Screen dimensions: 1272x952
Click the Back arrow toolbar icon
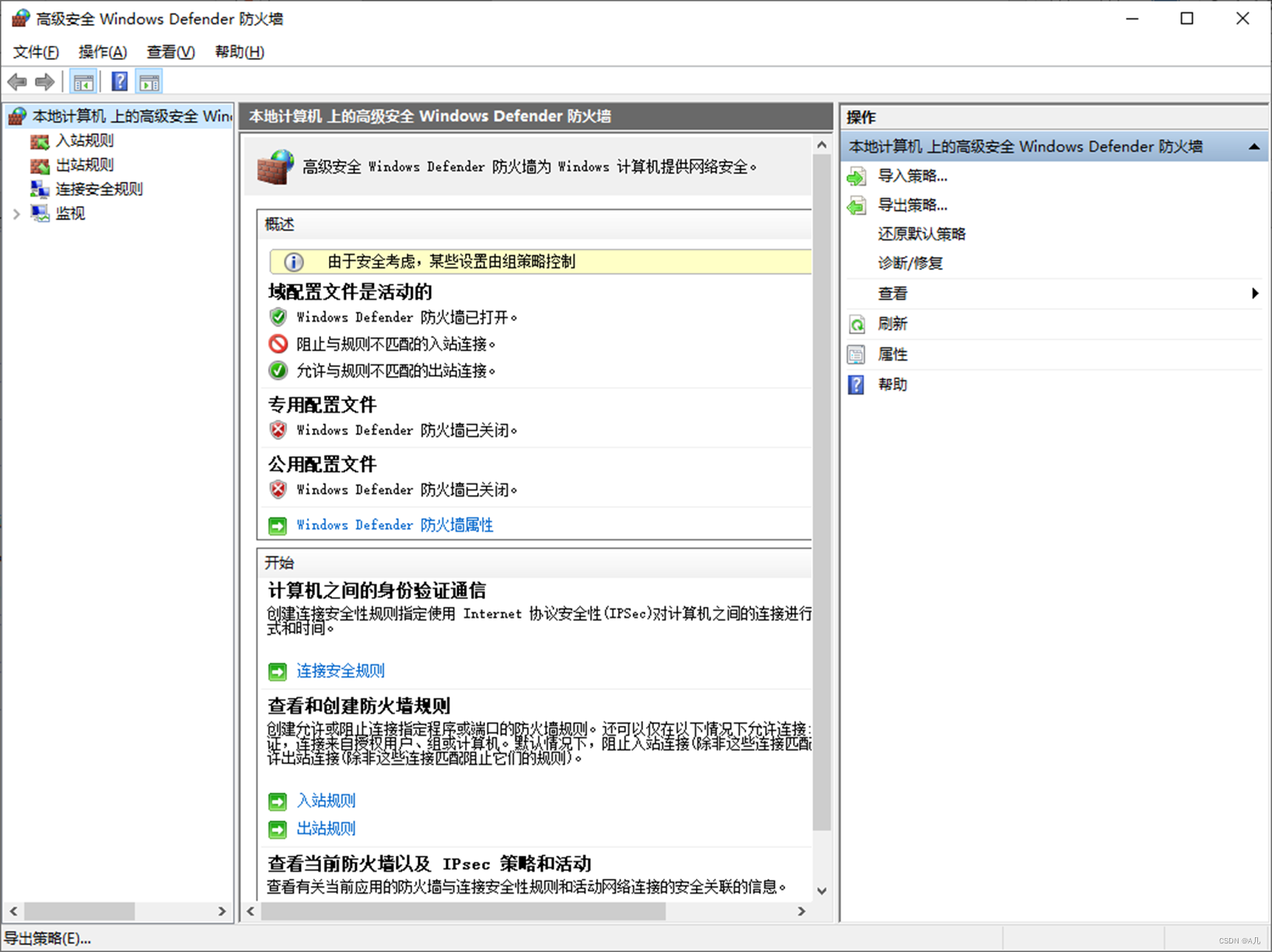click(17, 82)
